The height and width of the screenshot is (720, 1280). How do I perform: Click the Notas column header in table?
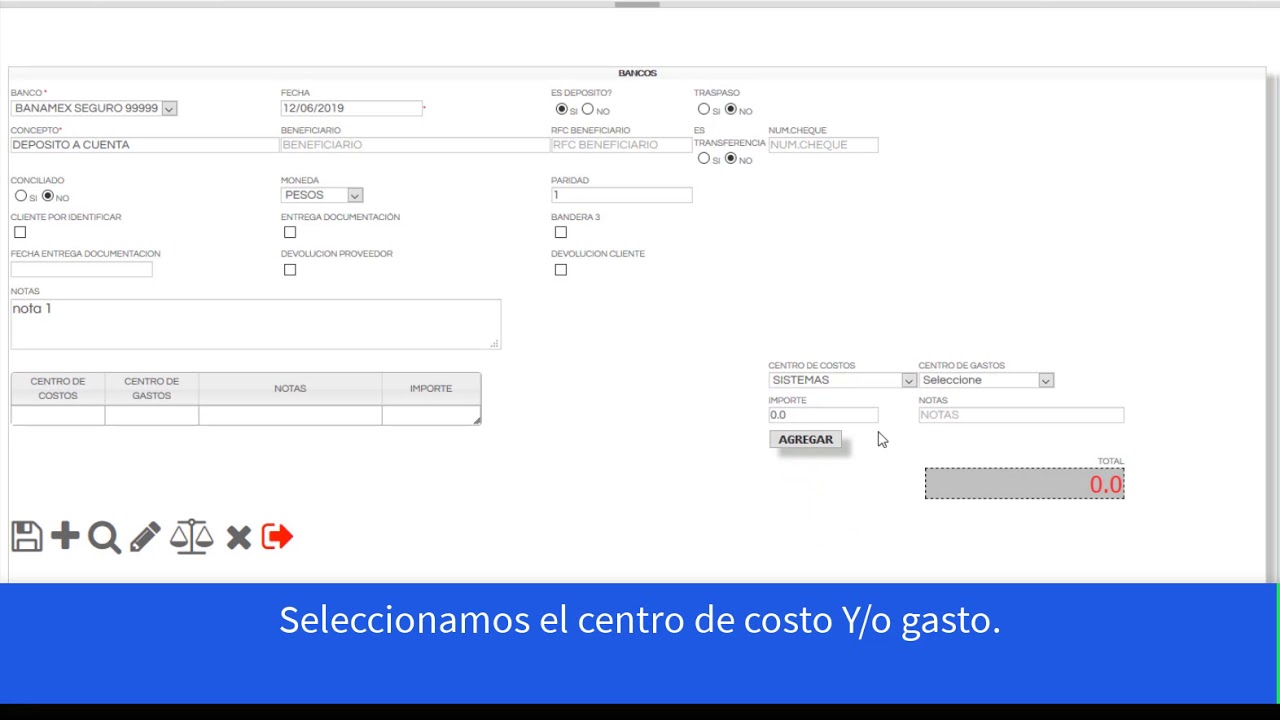(290, 388)
